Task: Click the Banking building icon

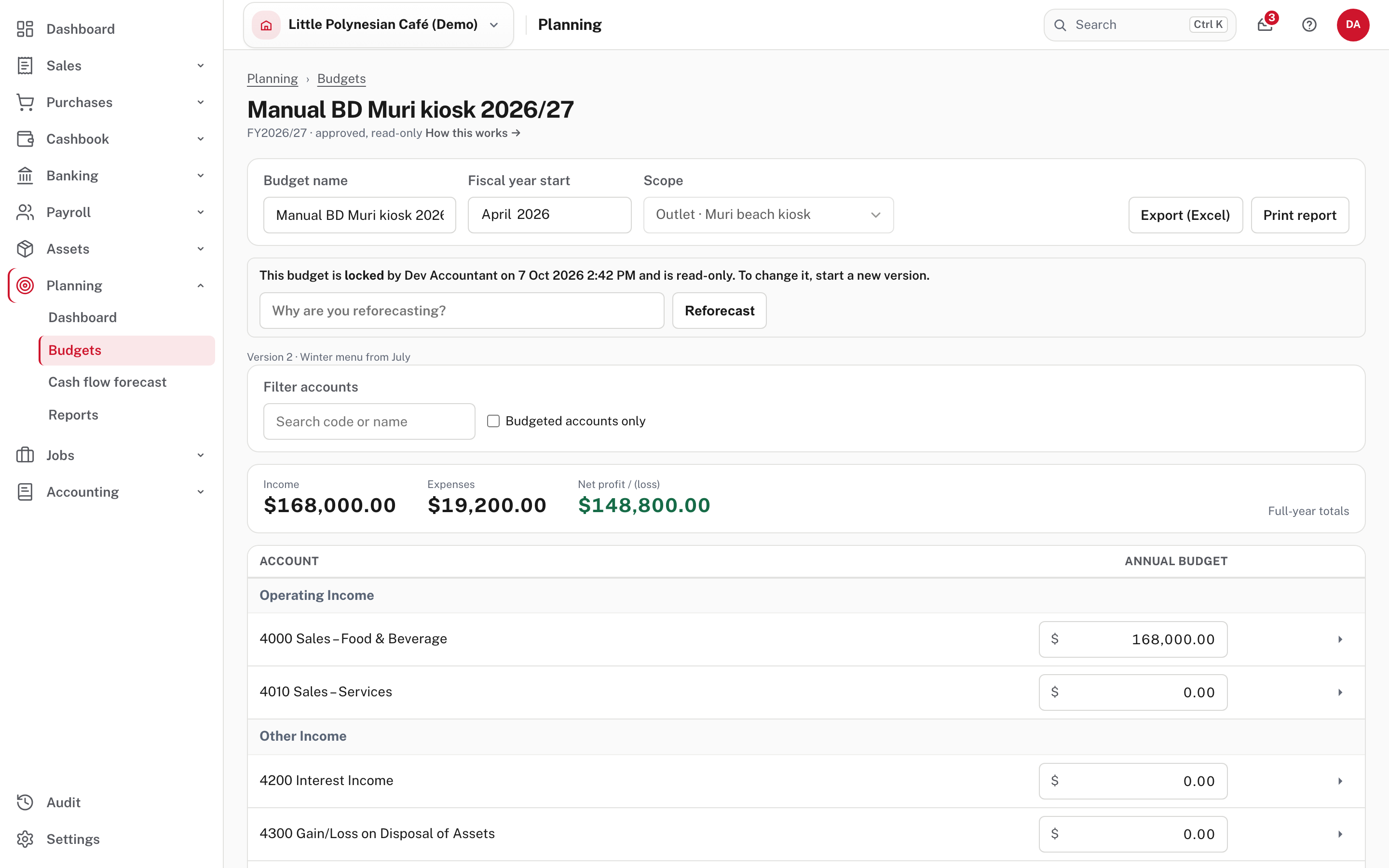Action: point(25,176)
